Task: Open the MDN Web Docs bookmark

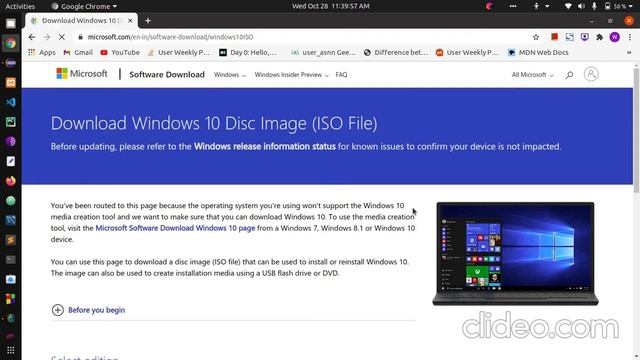Action: point(538,53)
